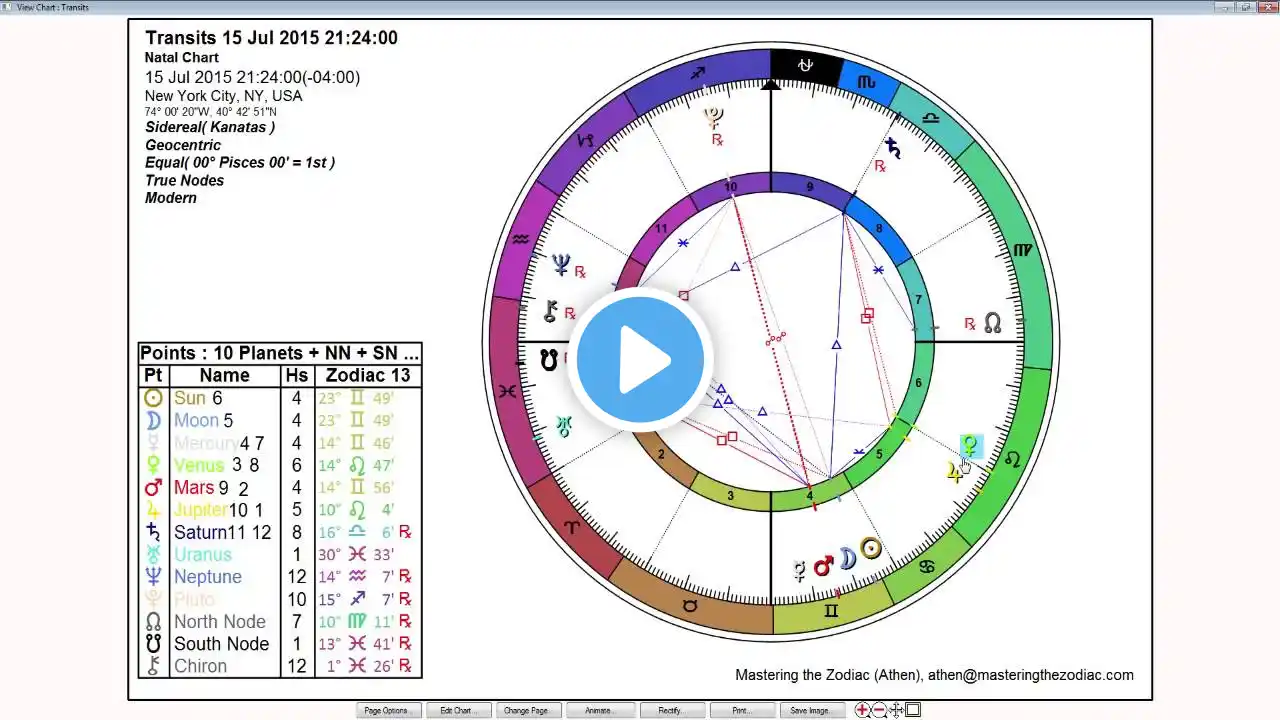
Task: Open the Page Options dialog
Action: [x=386, y=710]
